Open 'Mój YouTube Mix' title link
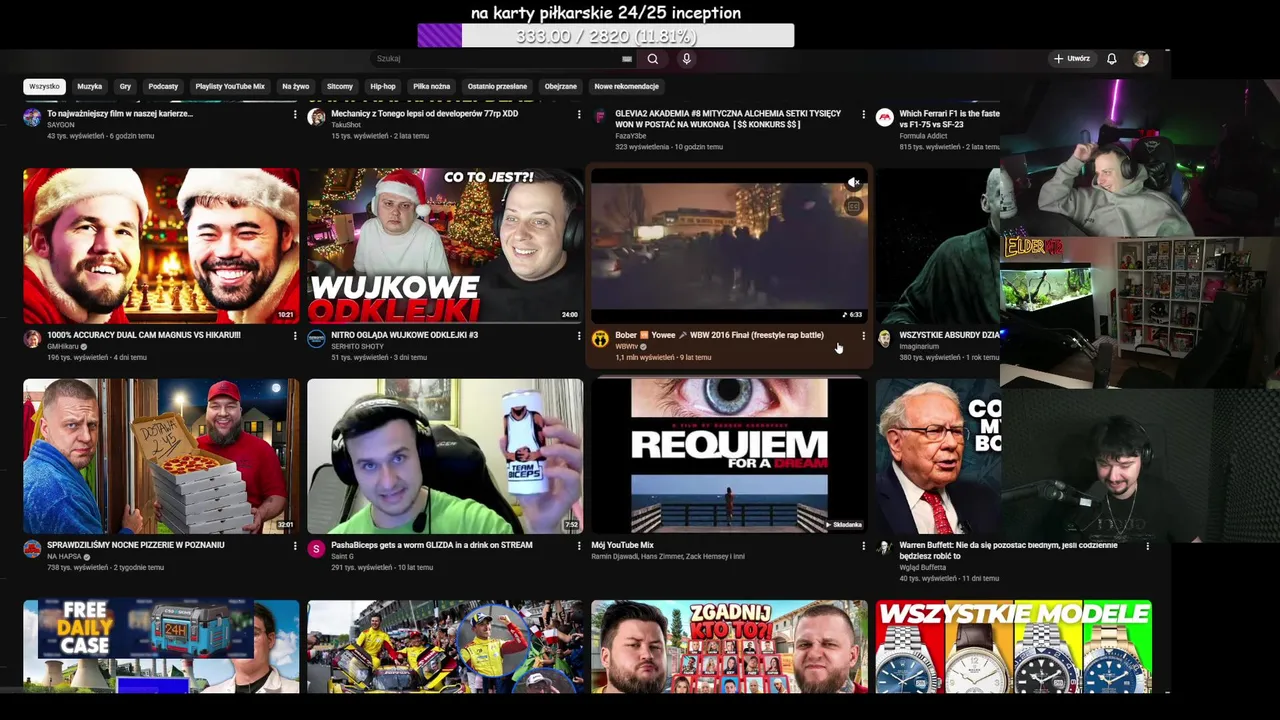Screen dimensions: 1280x720 (x=622, y=545)
